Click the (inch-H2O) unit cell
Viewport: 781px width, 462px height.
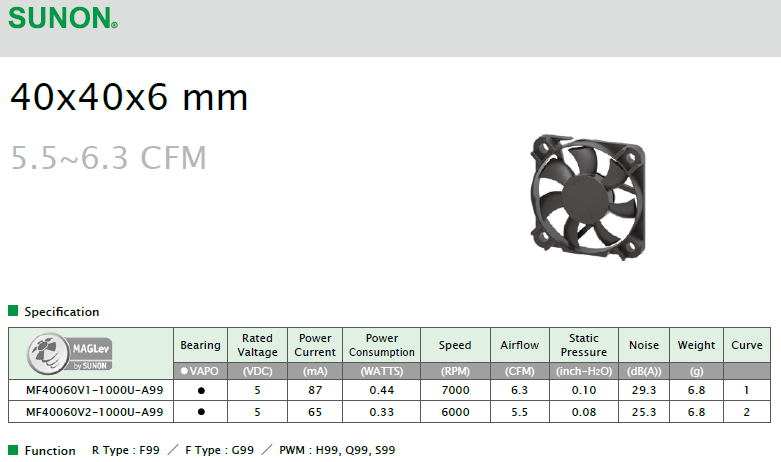point(584,371)
